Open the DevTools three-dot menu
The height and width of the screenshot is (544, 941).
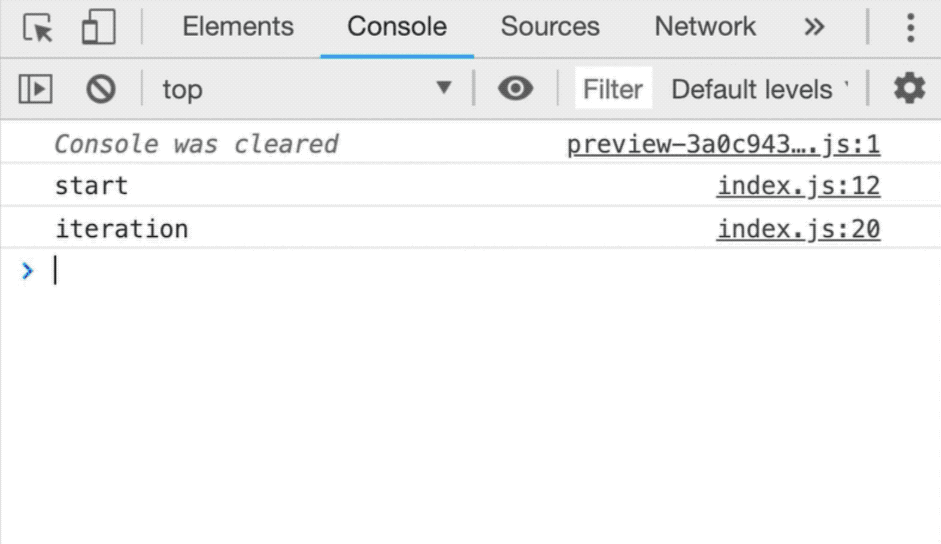[x=910, y=27]
